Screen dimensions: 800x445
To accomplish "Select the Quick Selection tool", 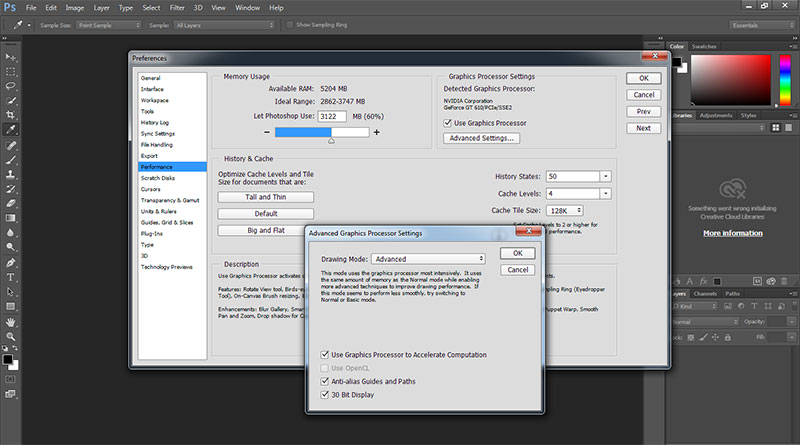I will (x=11, y=101).
